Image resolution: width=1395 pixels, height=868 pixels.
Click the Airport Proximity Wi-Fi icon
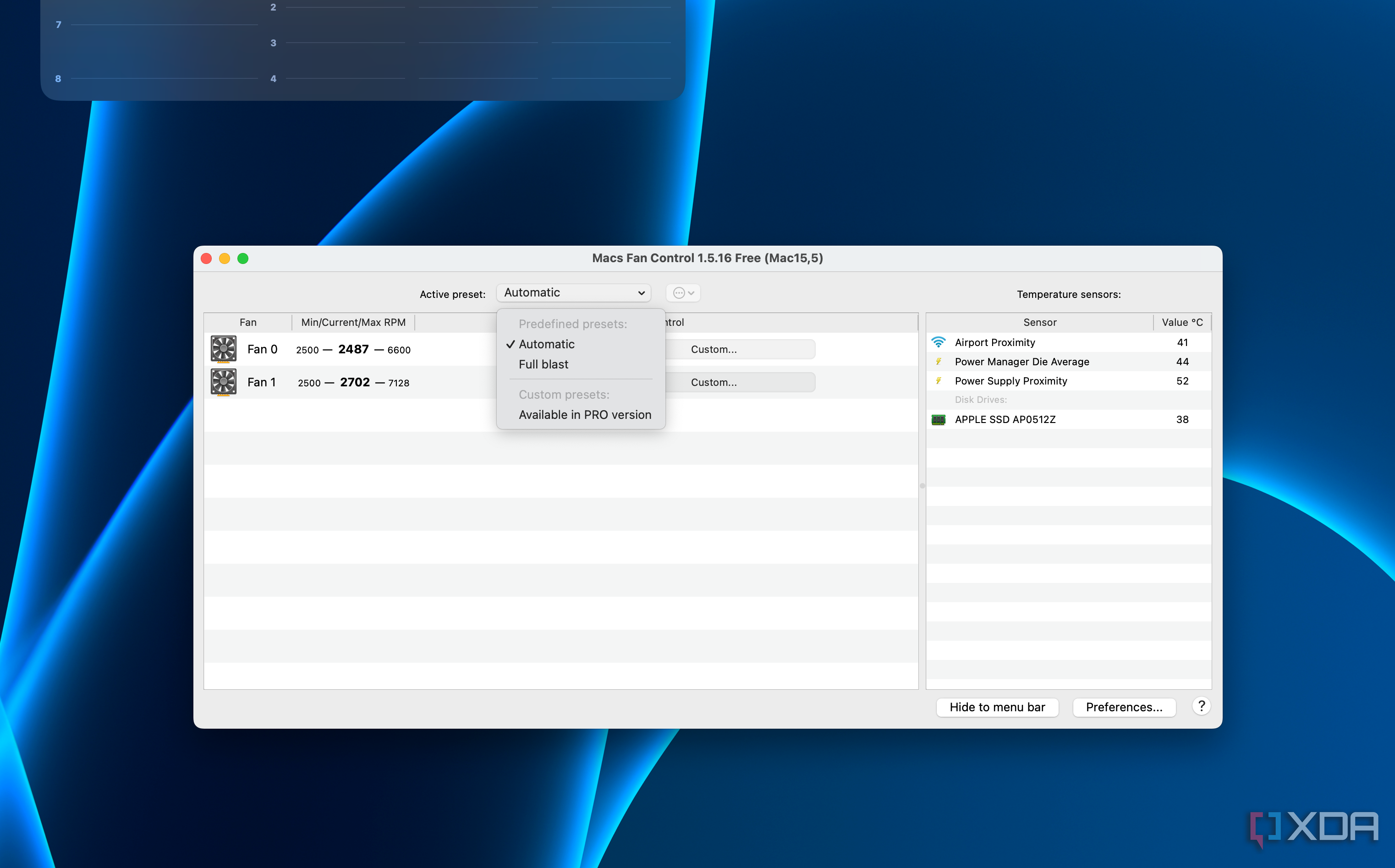pos(938,342)
